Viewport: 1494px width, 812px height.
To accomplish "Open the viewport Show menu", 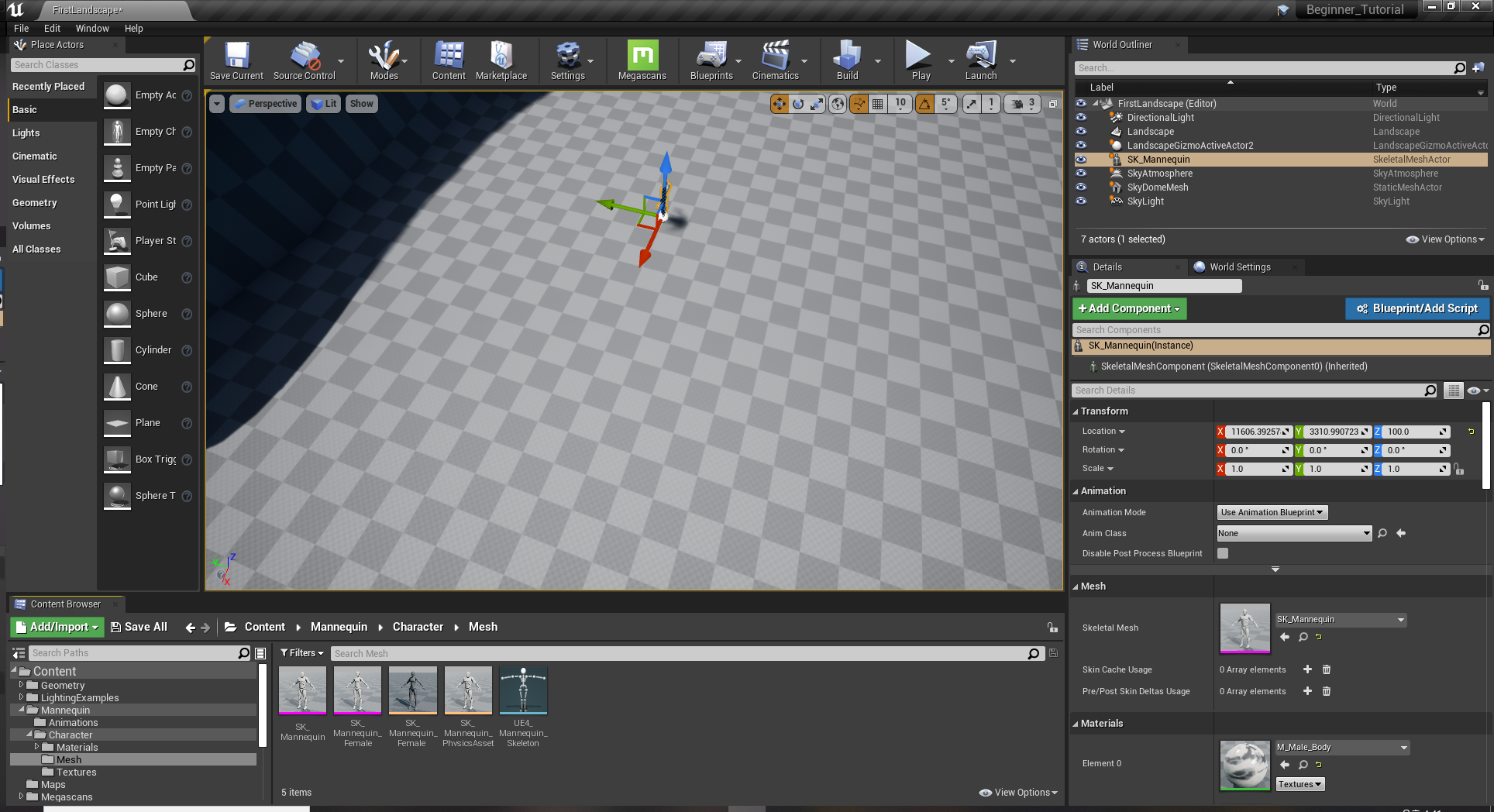I will pos(361,104).
